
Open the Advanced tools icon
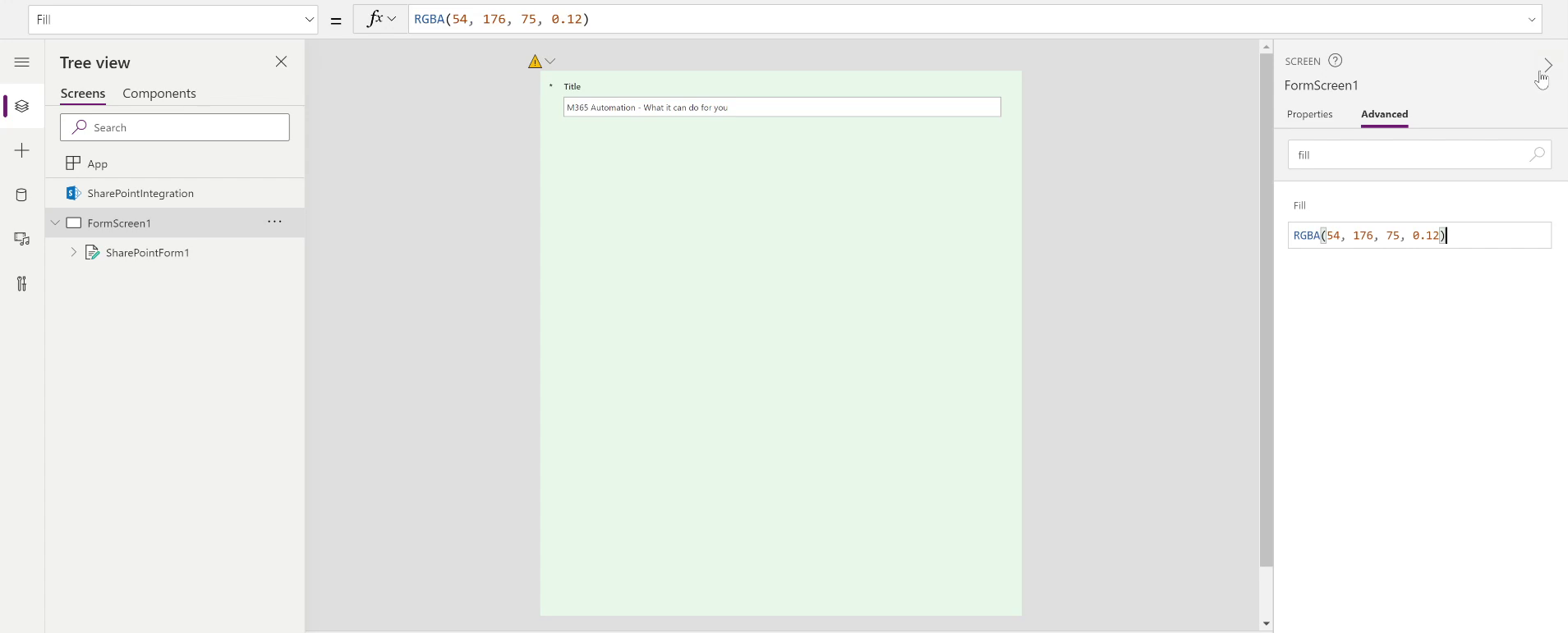click(x=22, y=284)
